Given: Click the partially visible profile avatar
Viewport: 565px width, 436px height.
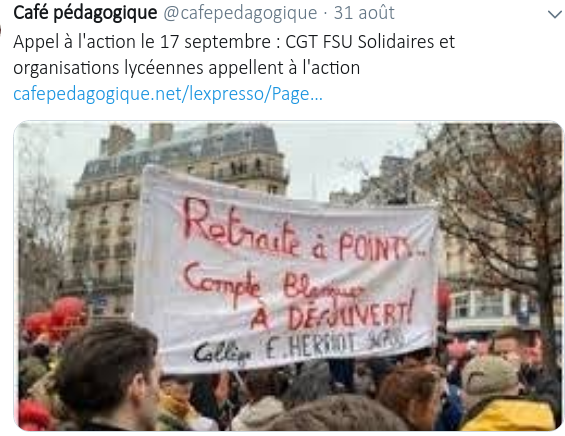Looking at the screenshot, I should coord(0,29).
